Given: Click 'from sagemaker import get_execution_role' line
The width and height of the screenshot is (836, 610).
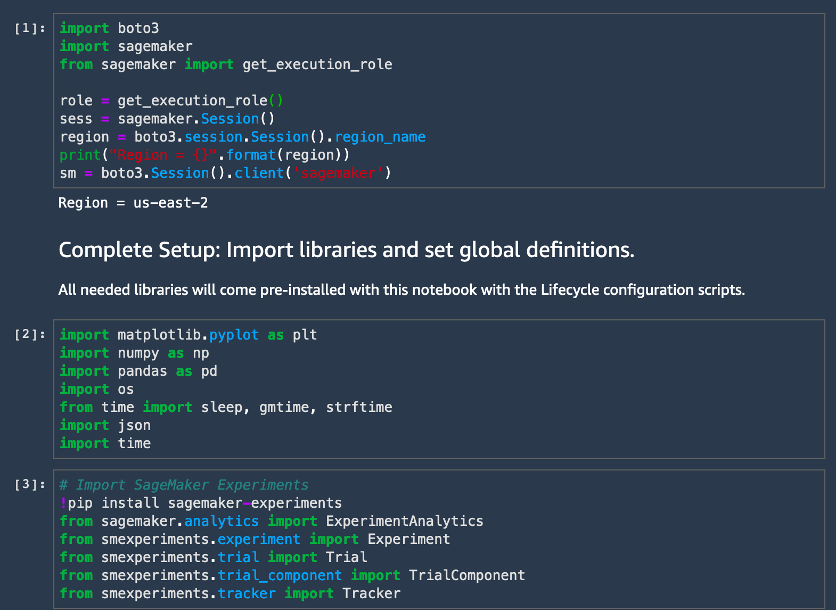Looking at the screenshot, I should coord(226,64).
